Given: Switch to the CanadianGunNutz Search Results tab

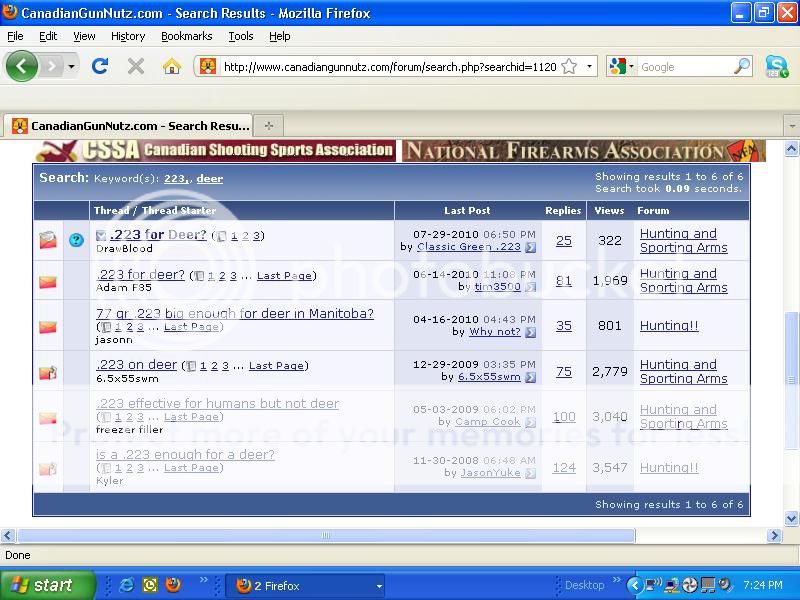Looking at the screenshot, I should (x=130, y=126).
